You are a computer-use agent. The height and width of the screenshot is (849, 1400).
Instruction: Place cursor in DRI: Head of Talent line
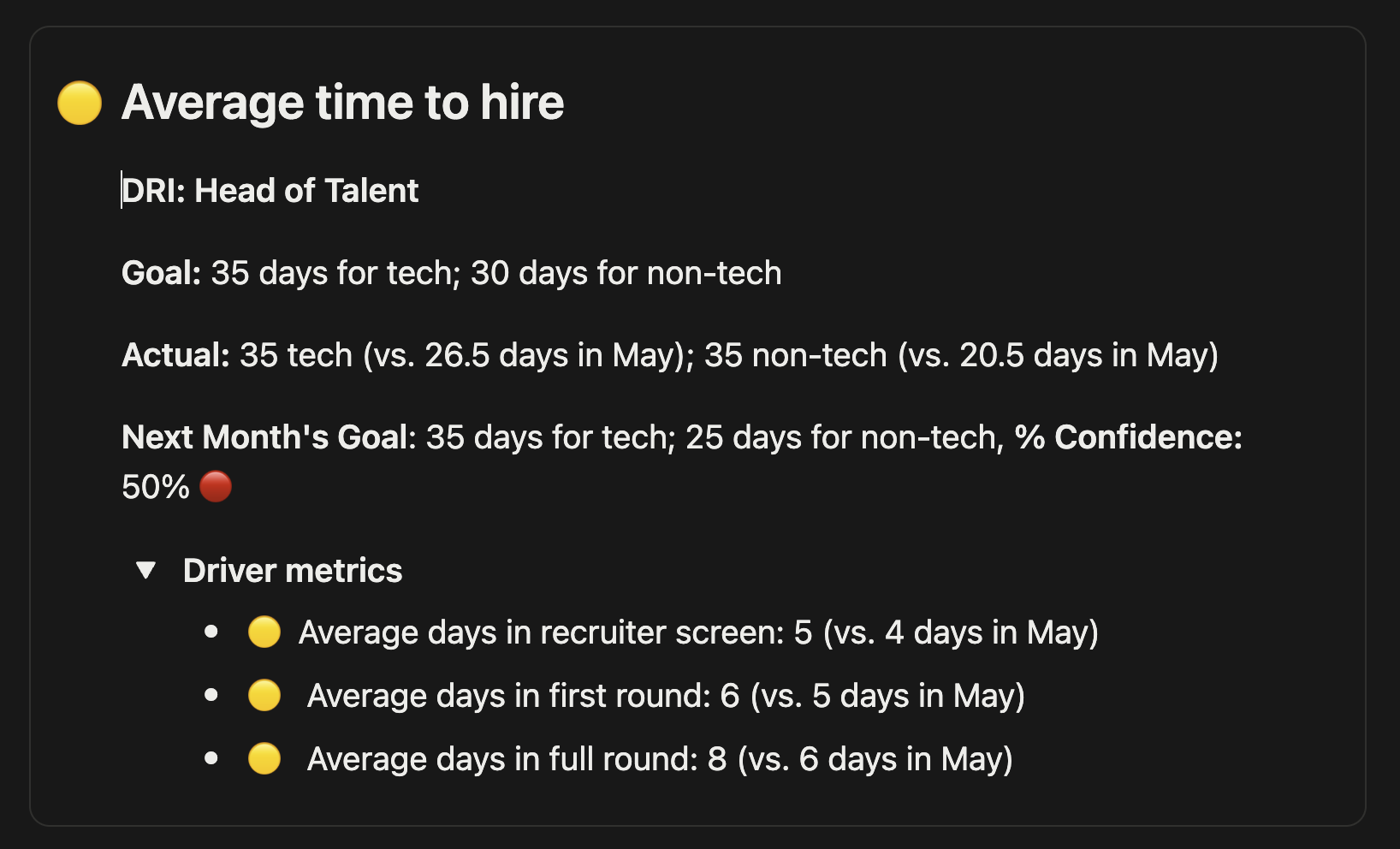point(270,191)
